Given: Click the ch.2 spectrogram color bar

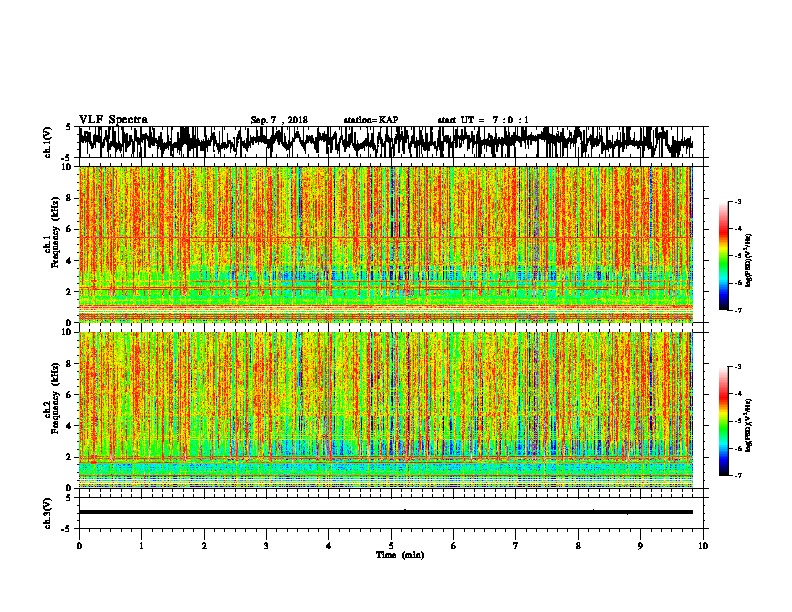Looking at the screenshot, I should 723,421.
